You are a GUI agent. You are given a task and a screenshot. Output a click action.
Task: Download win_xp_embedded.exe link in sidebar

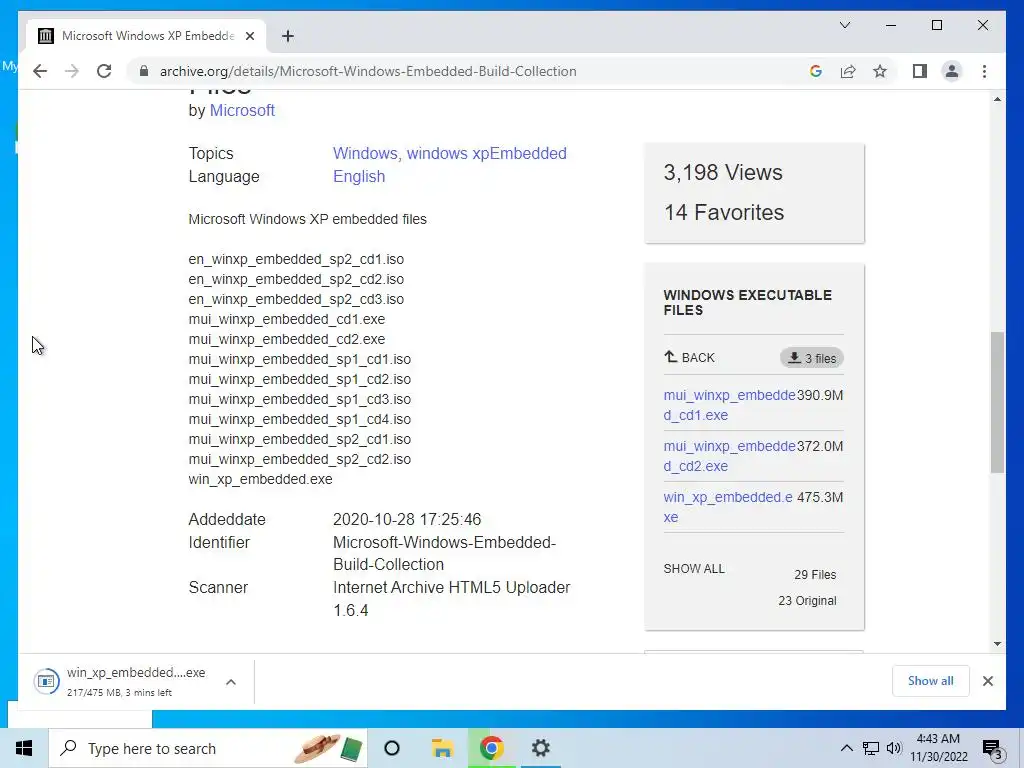click(728, 507)
